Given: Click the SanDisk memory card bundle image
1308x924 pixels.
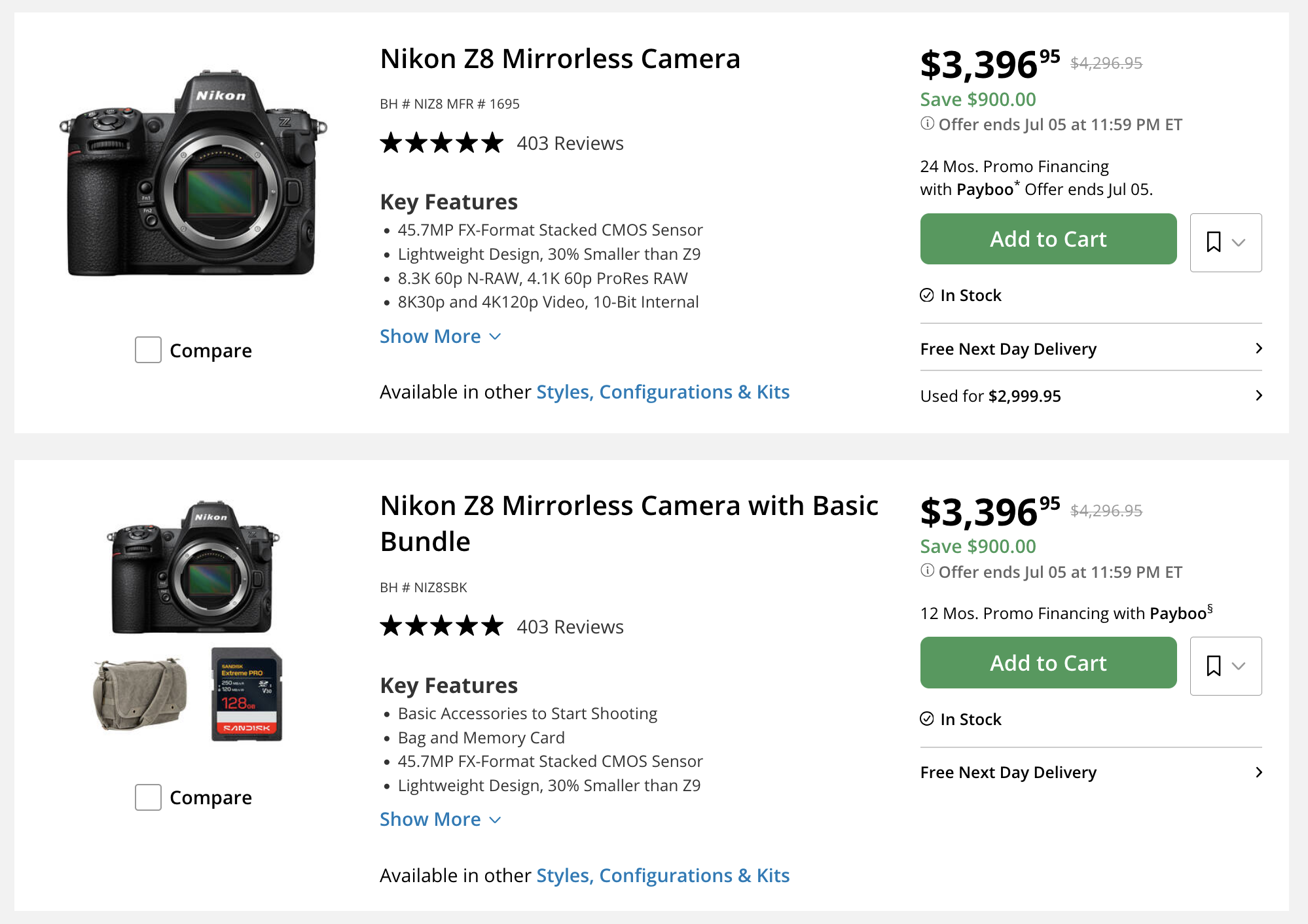Looking at the screenshot, I should (x=247, y=694).
